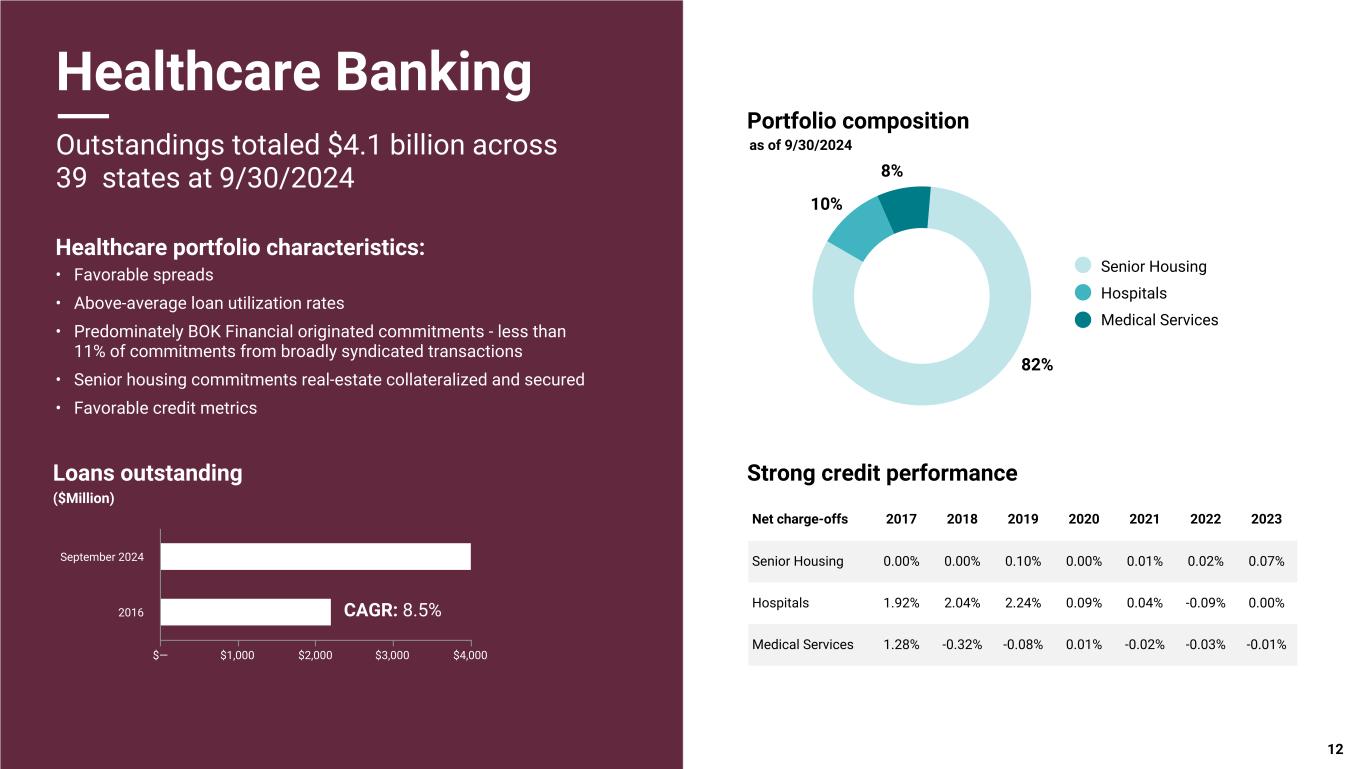Click the September 2024 loans bar

(x=315, y=556)
